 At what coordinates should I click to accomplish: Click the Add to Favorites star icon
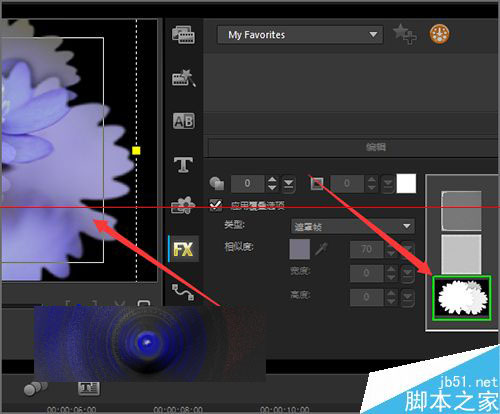point(404,34)
